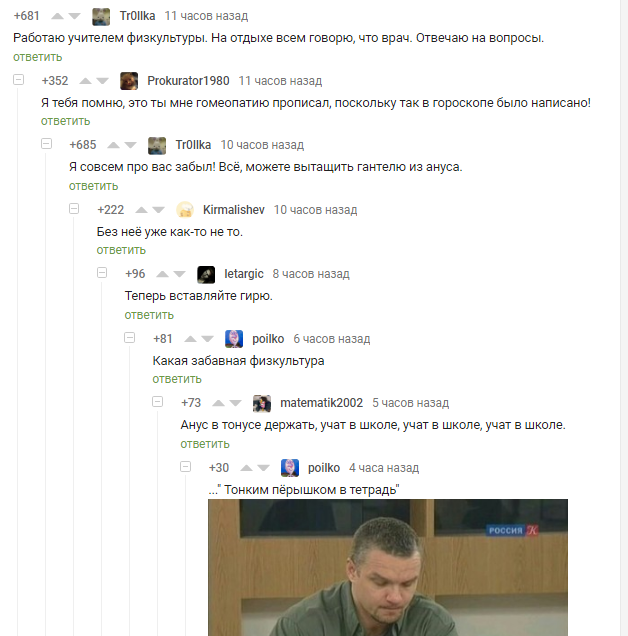Upvote matematik2002's +73 comment

pyautogui.click(x=218, y=403)
